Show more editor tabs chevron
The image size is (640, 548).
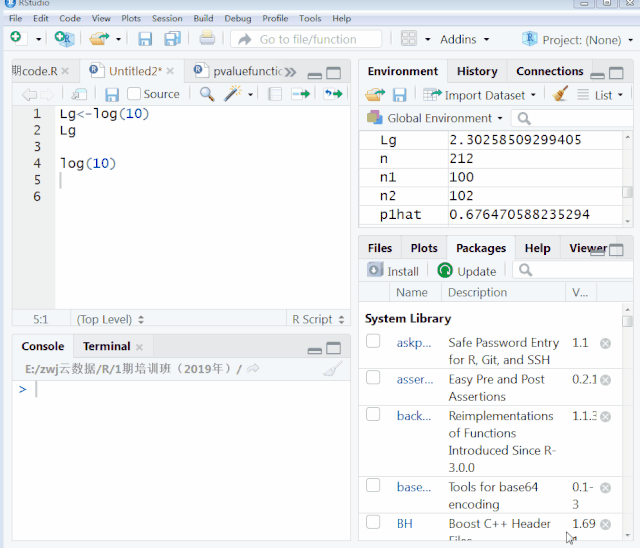[290, 72]
